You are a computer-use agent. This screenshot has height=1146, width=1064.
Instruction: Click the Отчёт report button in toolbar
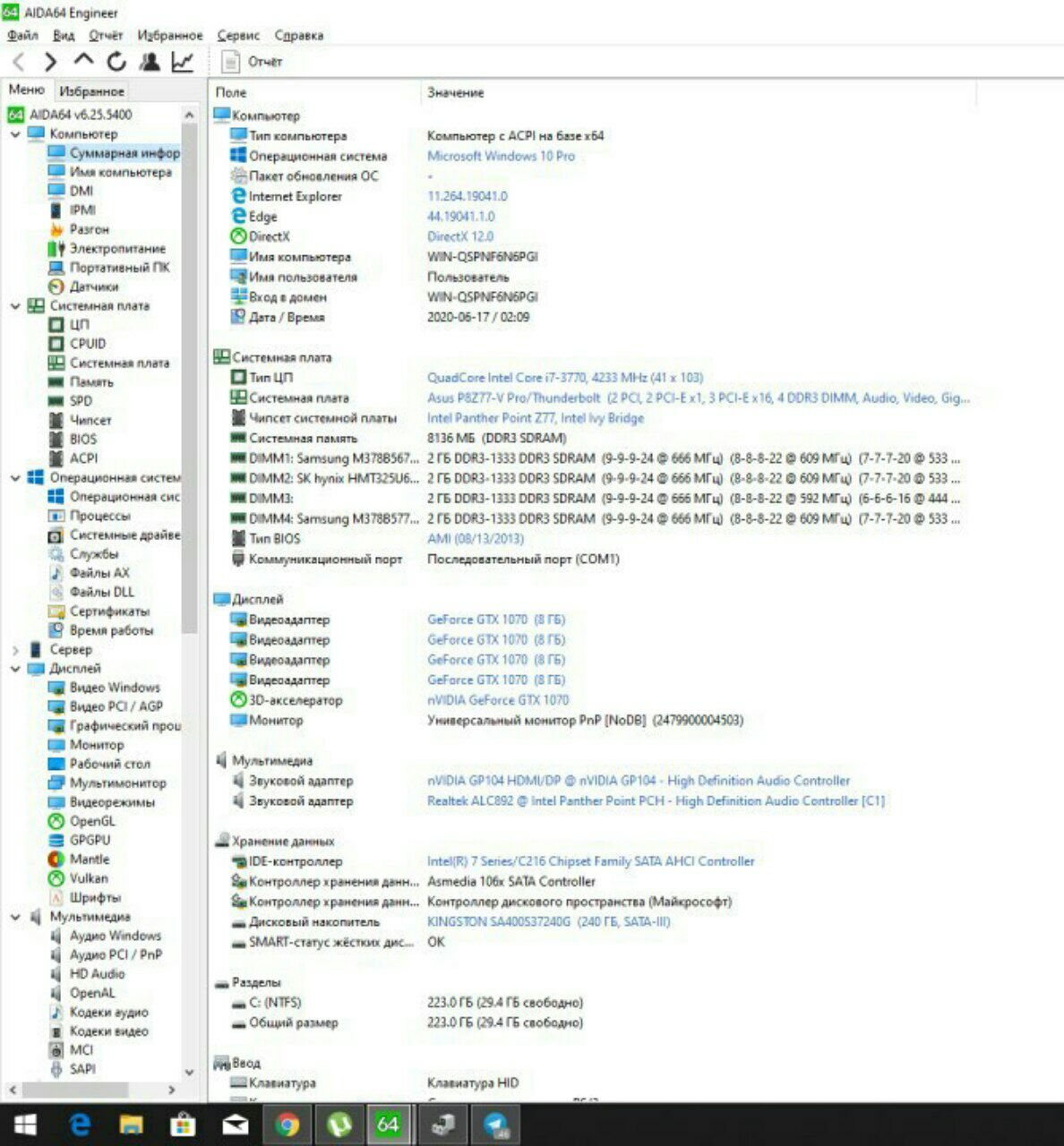click(252, 62)
